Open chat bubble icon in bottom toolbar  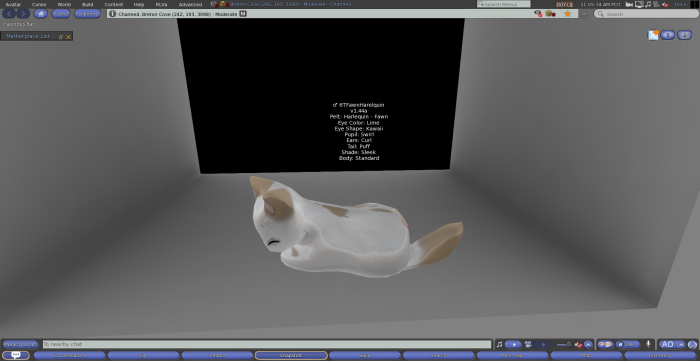point(16,355)
